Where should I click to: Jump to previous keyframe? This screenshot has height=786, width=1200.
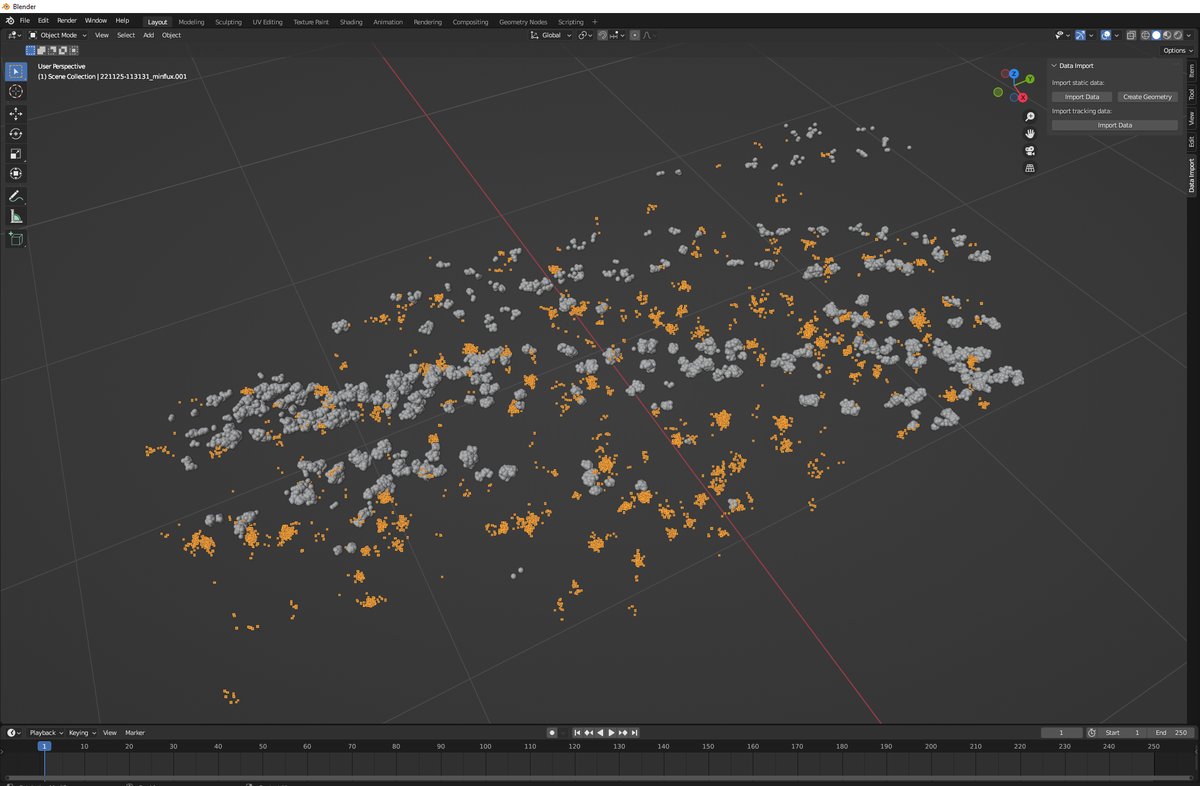(x=589, y=733)
